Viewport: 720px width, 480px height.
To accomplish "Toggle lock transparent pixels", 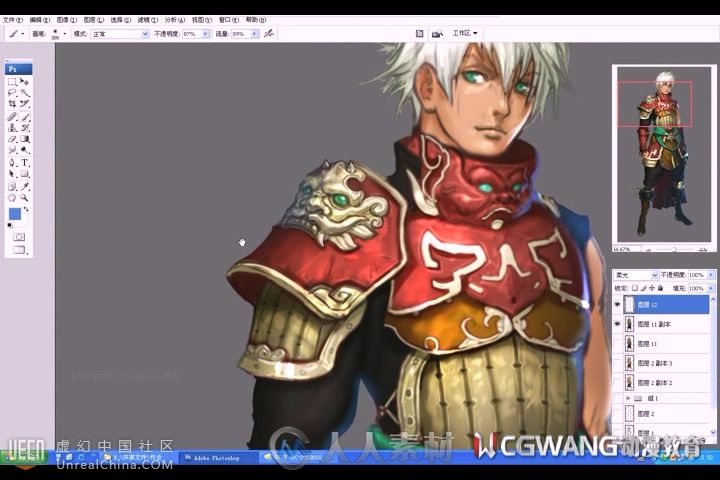I will coord(635,288).
